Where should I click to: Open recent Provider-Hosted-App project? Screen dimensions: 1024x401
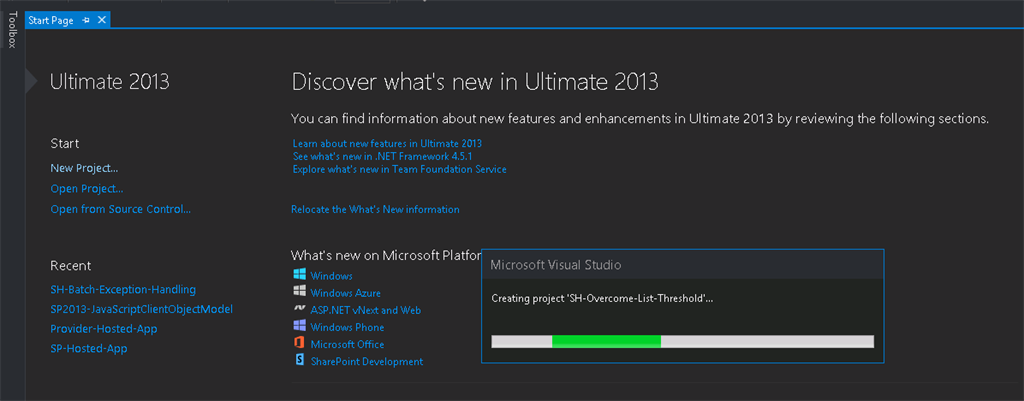104,329
